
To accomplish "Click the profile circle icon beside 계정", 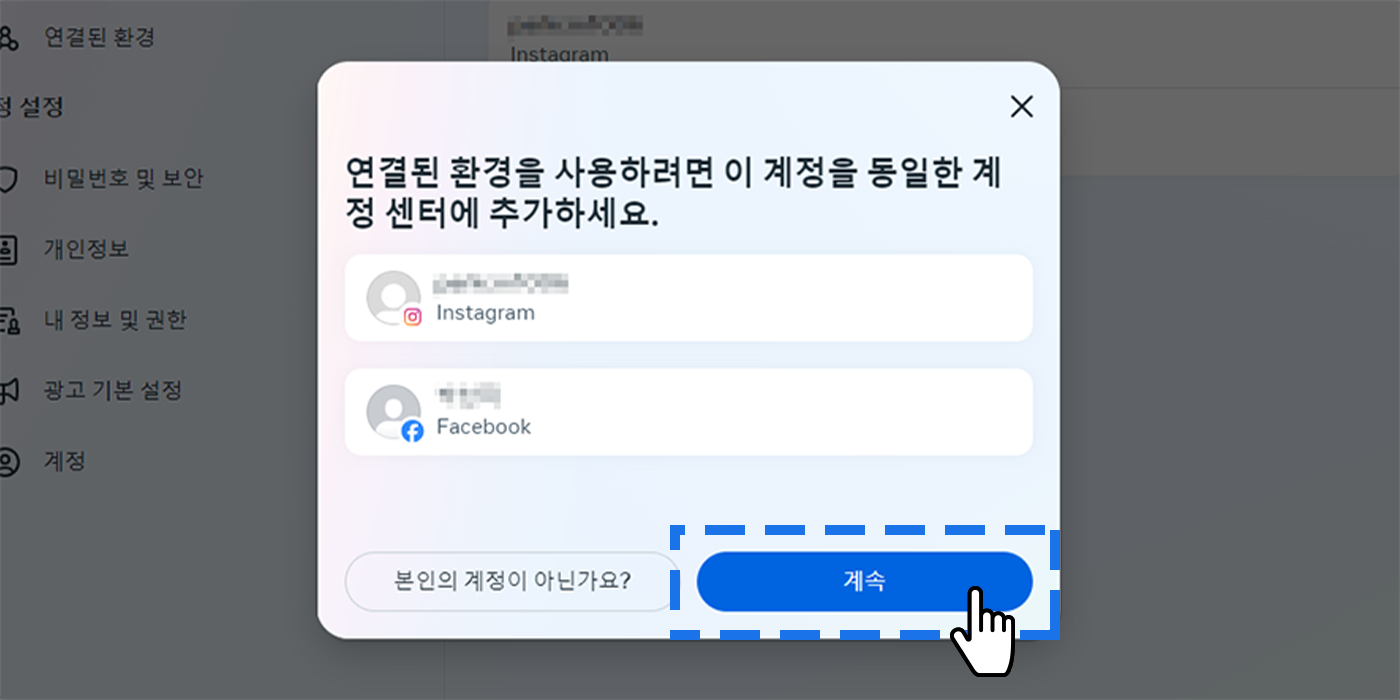I will click(x=8, y=462).
